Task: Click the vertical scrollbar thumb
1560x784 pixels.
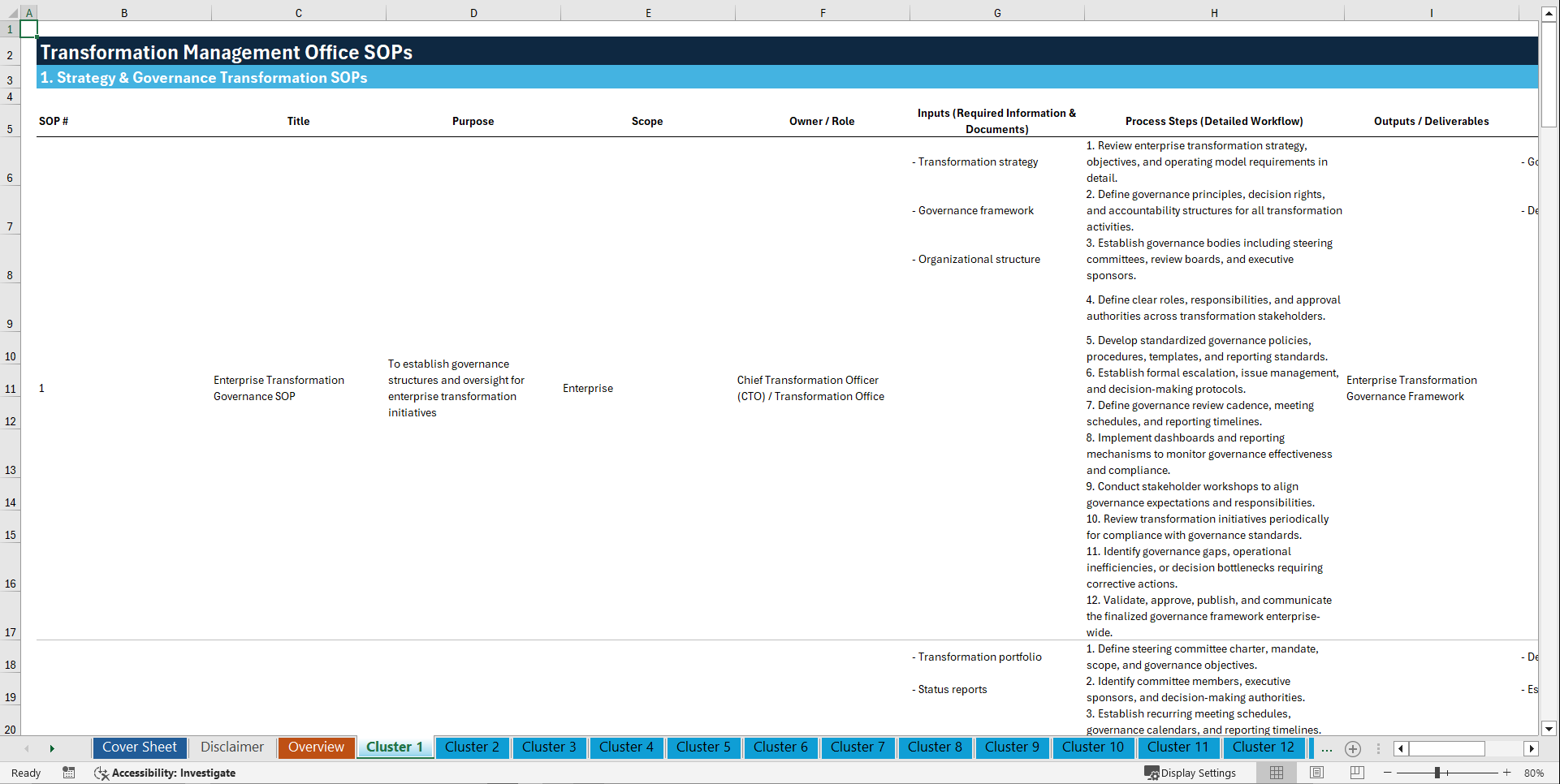Action: point(1549,75)
